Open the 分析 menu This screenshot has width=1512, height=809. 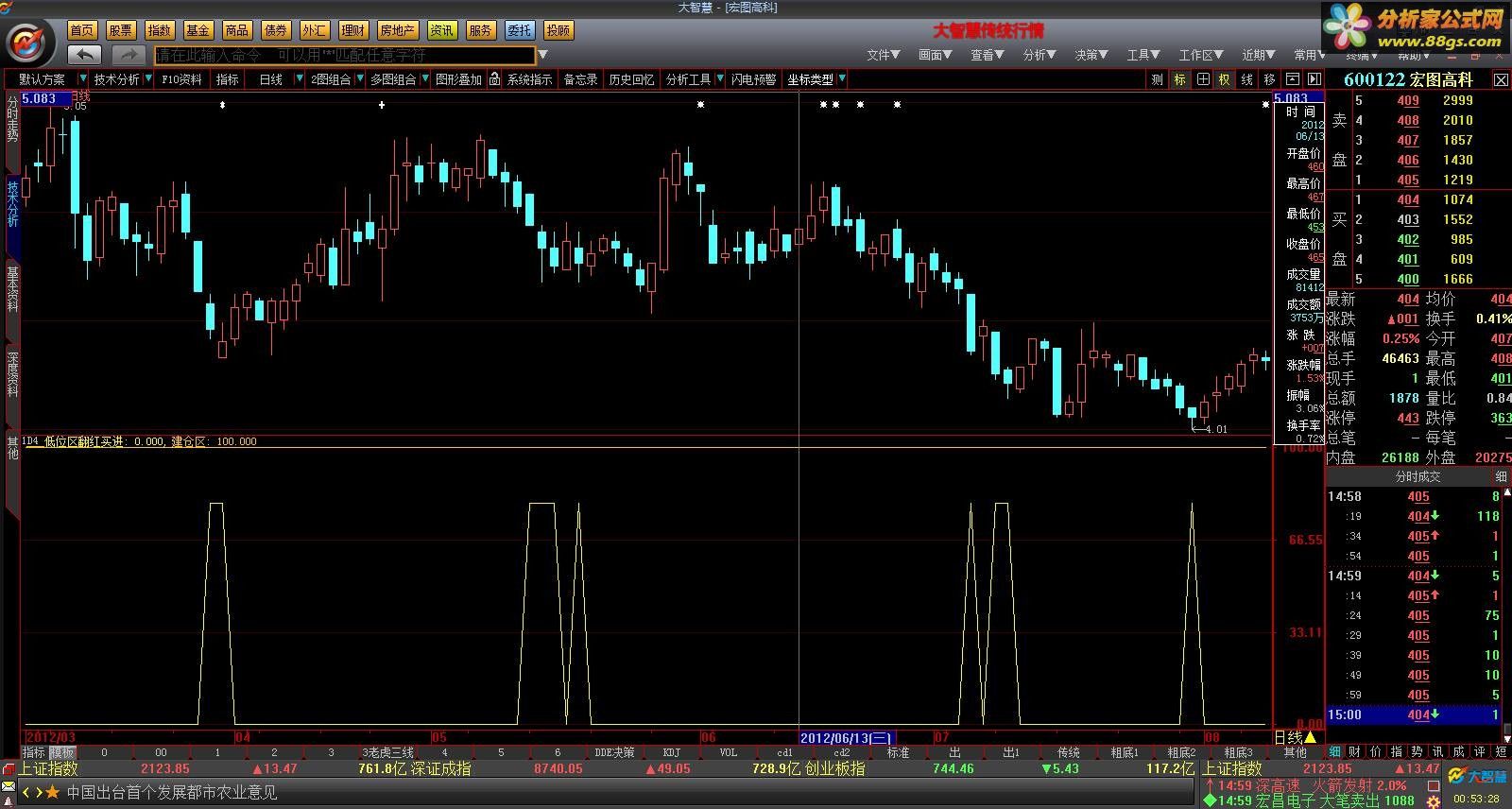[1039, 55]
